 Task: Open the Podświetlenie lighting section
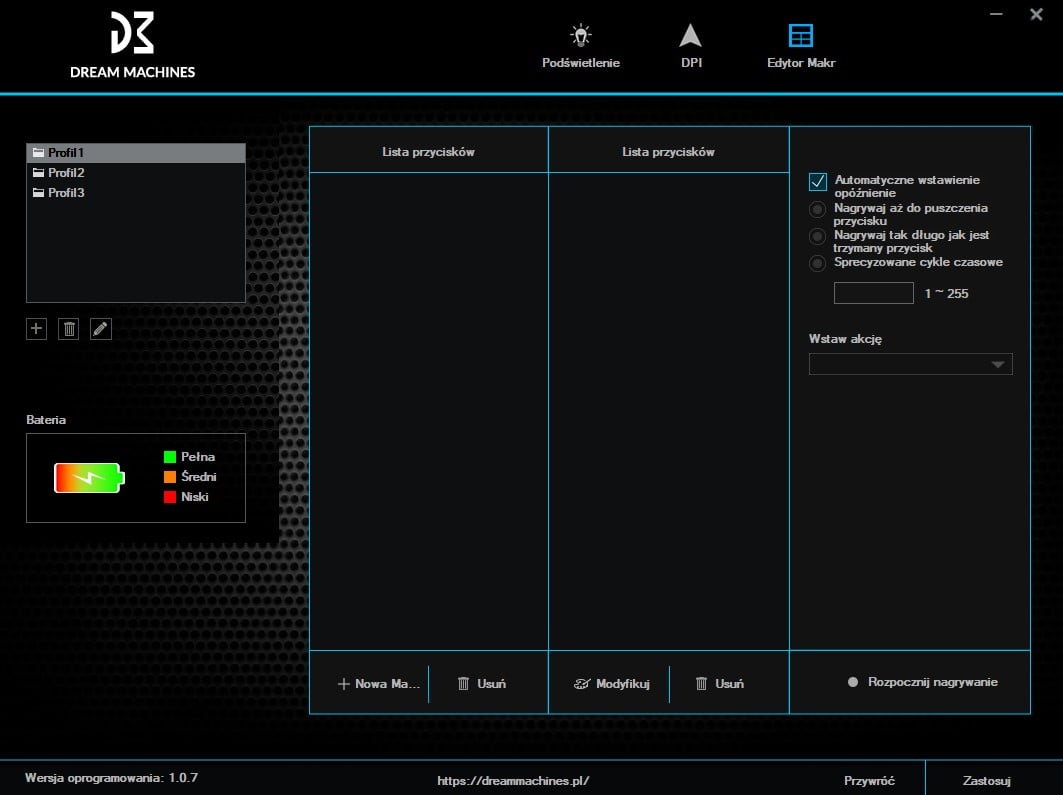pos(580,46)
